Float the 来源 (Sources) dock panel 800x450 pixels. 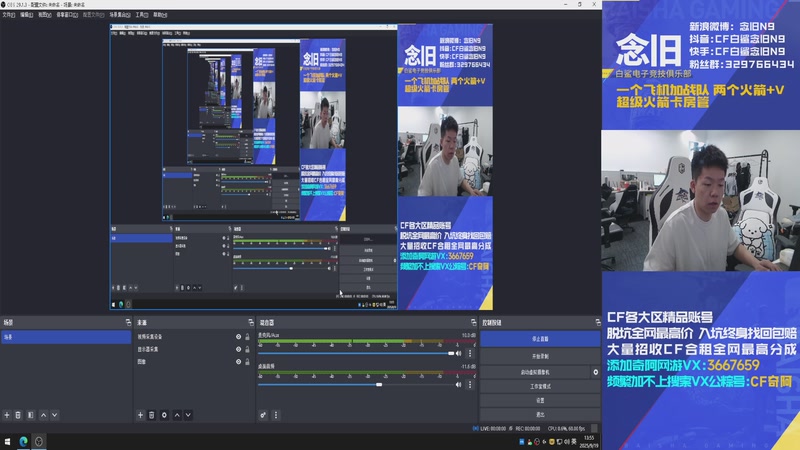pos(251,322)
